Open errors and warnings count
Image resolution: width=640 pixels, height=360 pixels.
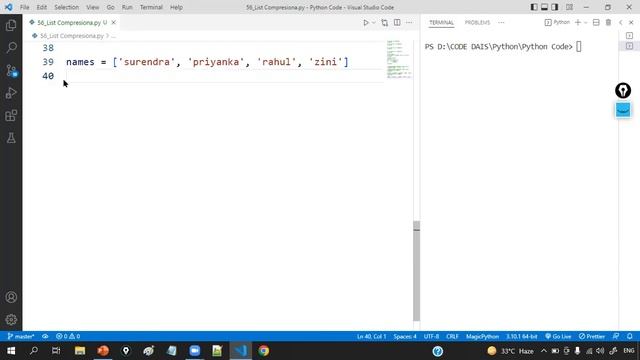coord(68,336)
